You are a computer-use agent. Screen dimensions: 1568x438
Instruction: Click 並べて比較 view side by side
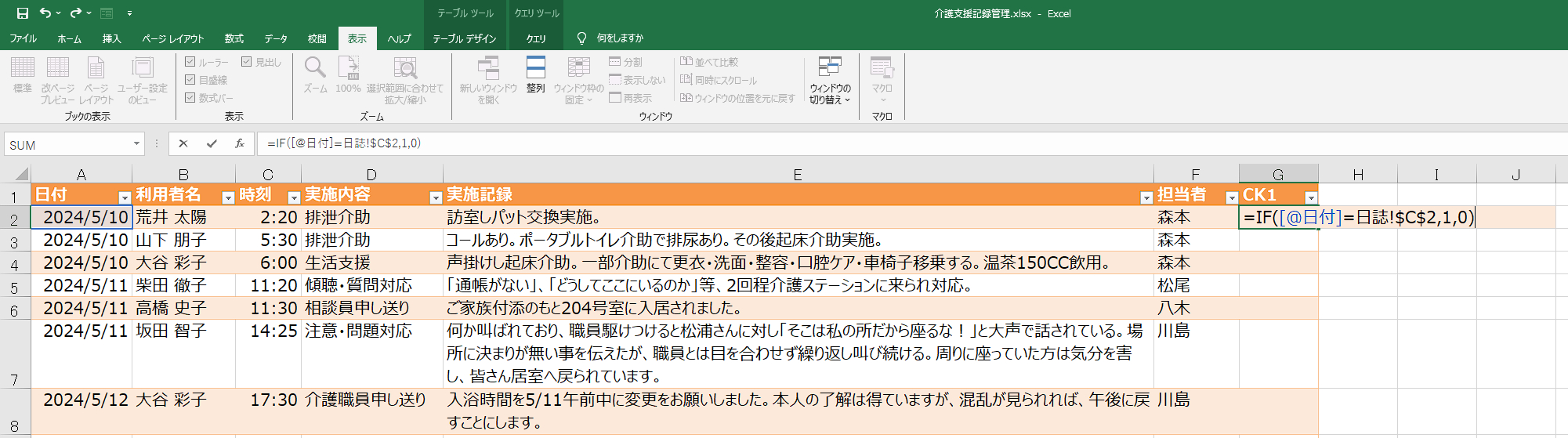tap(709, 62)
